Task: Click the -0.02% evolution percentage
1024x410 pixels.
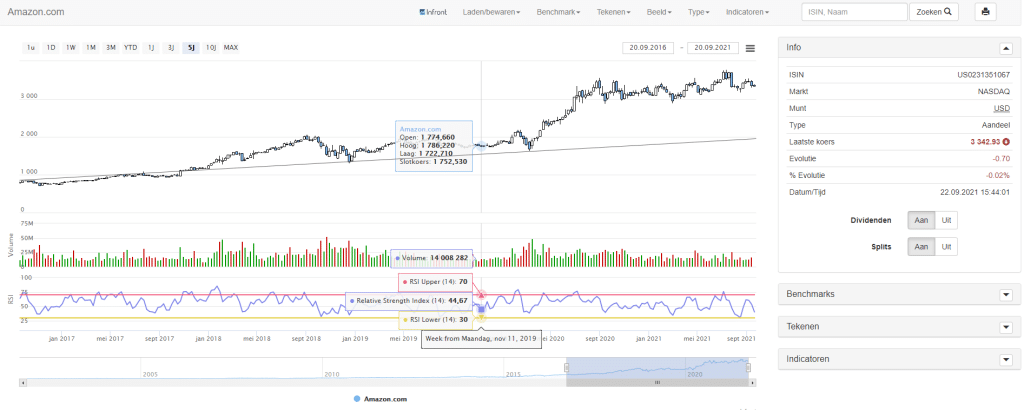Action: tap(997, 175)
